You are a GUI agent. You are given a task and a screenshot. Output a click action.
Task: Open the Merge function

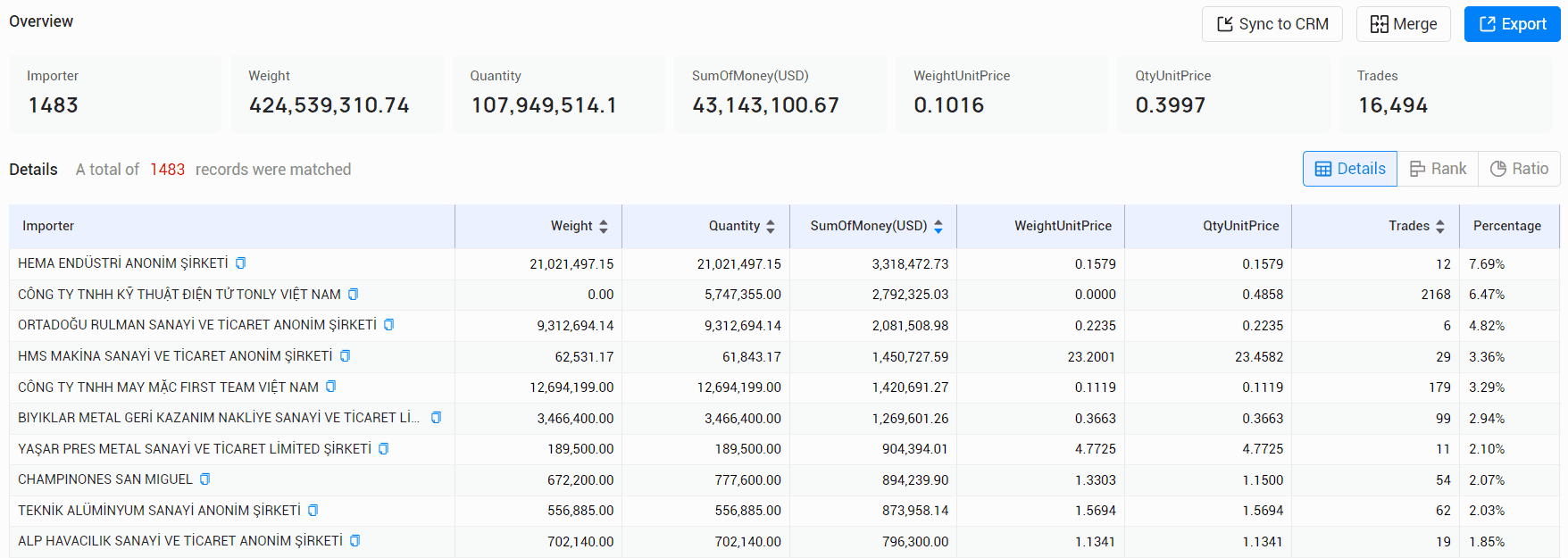coord(1403,24)
